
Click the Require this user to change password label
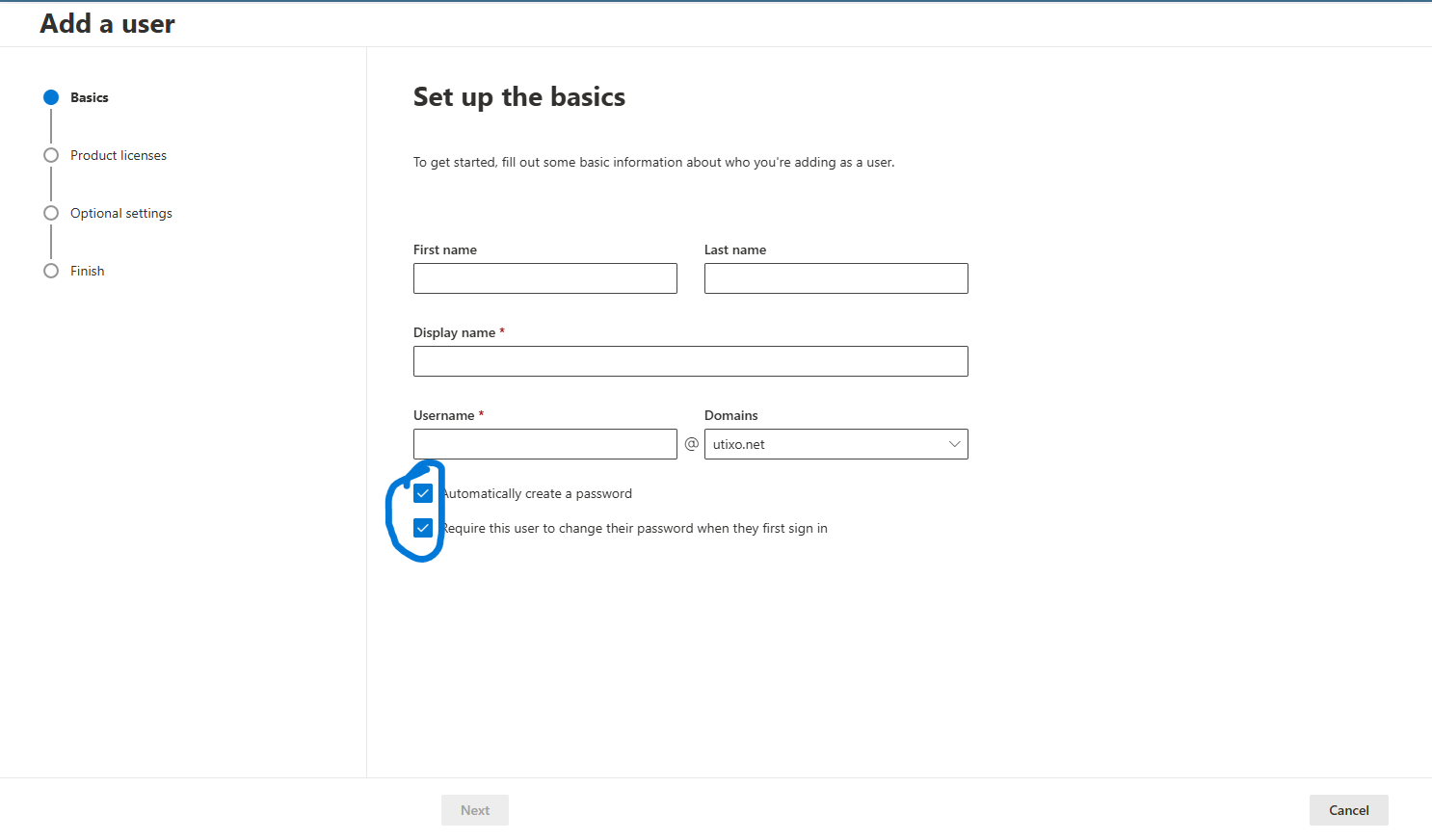coord(635,528)
